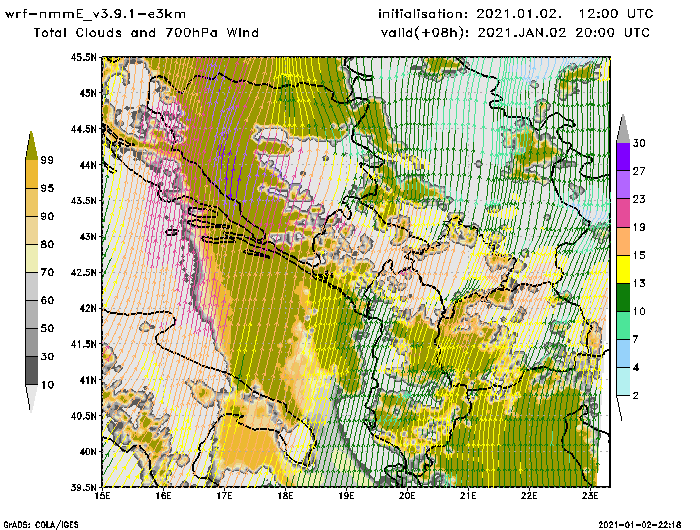Click the '43N' latitude label
Viewport: 700px width, 530px height.
tap(88, 236)
